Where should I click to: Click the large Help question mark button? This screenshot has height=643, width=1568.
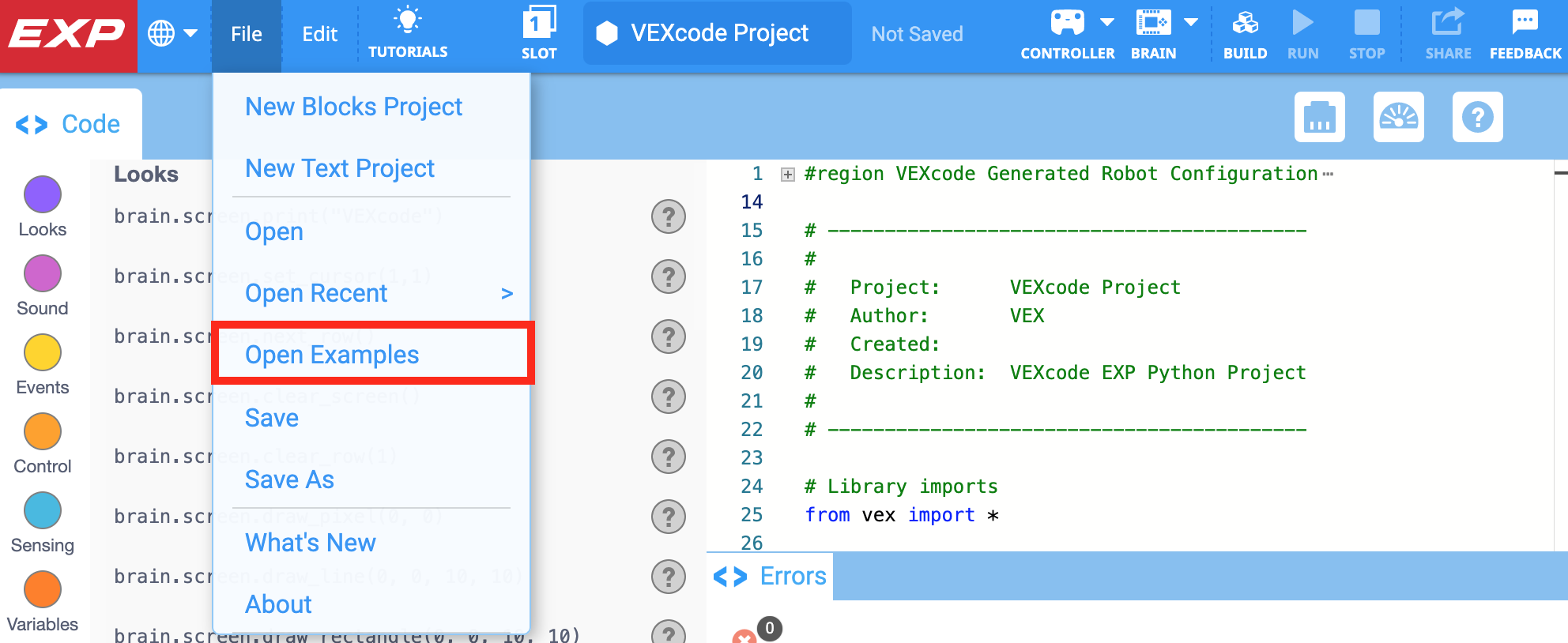1477,117
